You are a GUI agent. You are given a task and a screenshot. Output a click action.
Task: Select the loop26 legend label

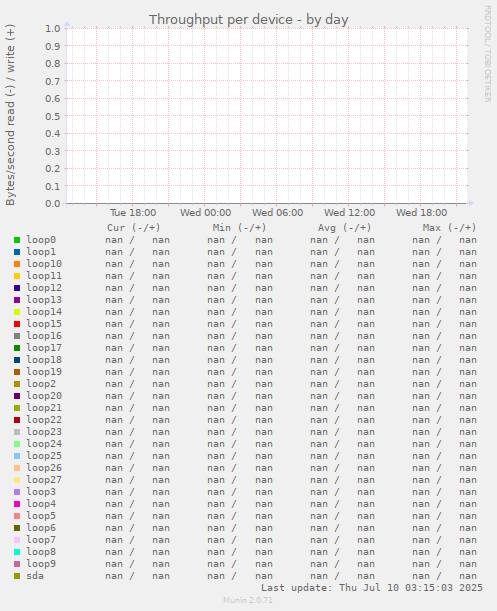point(44,468)
